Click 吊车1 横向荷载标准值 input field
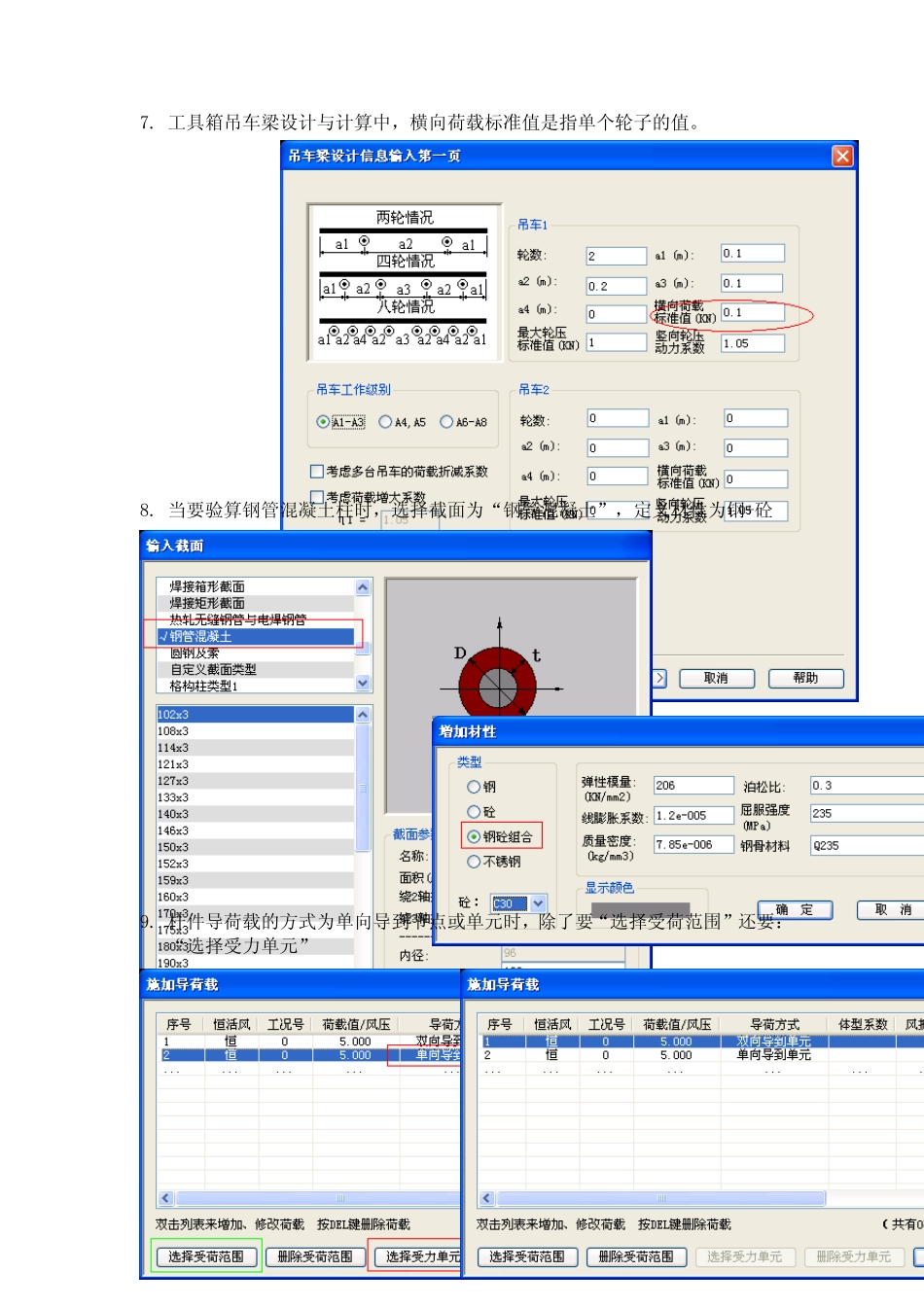Image resolution: width=924 pixels, height=1307 pixels. 752,312
